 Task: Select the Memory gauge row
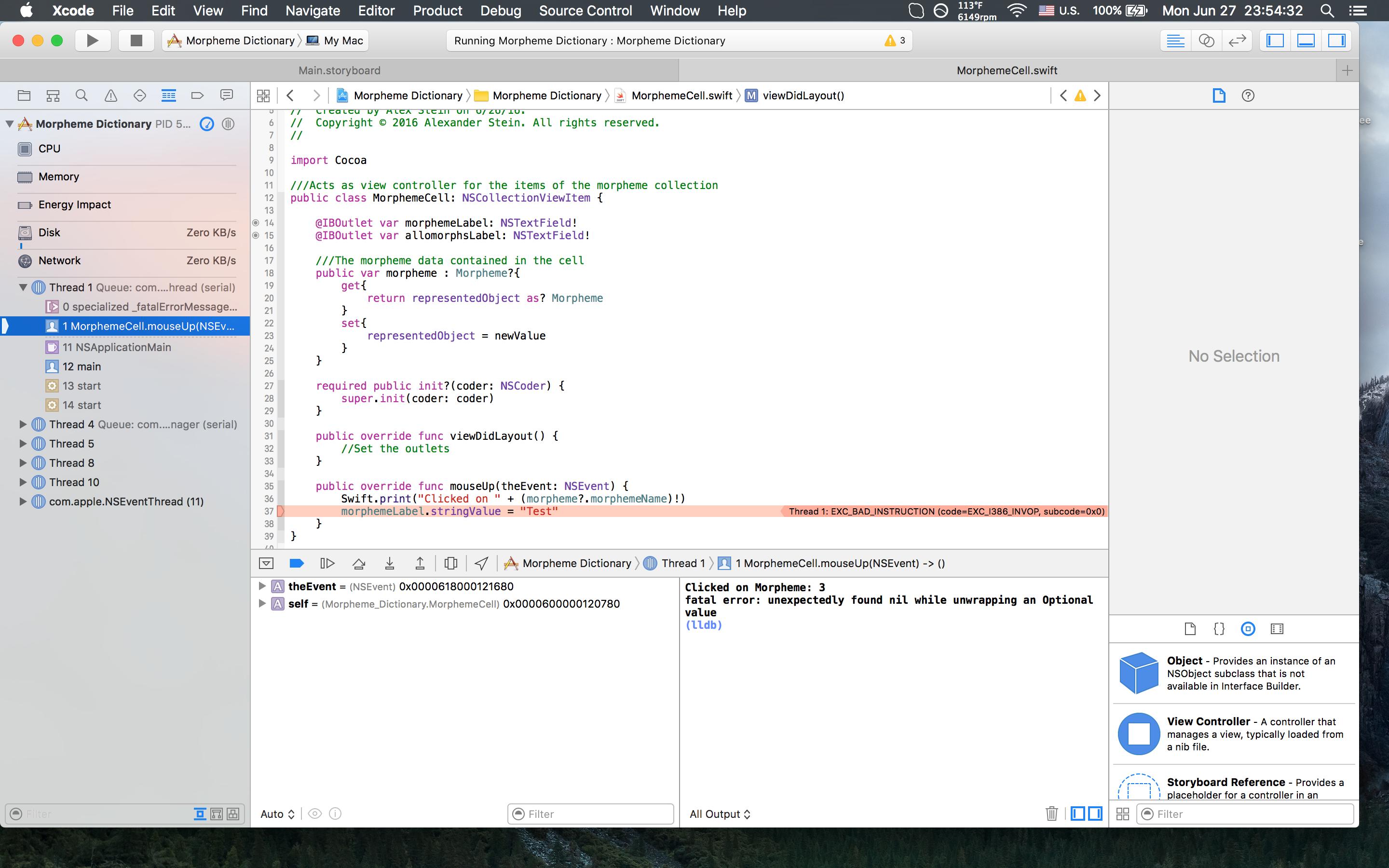pyautogui.click(x=58, y=177)
